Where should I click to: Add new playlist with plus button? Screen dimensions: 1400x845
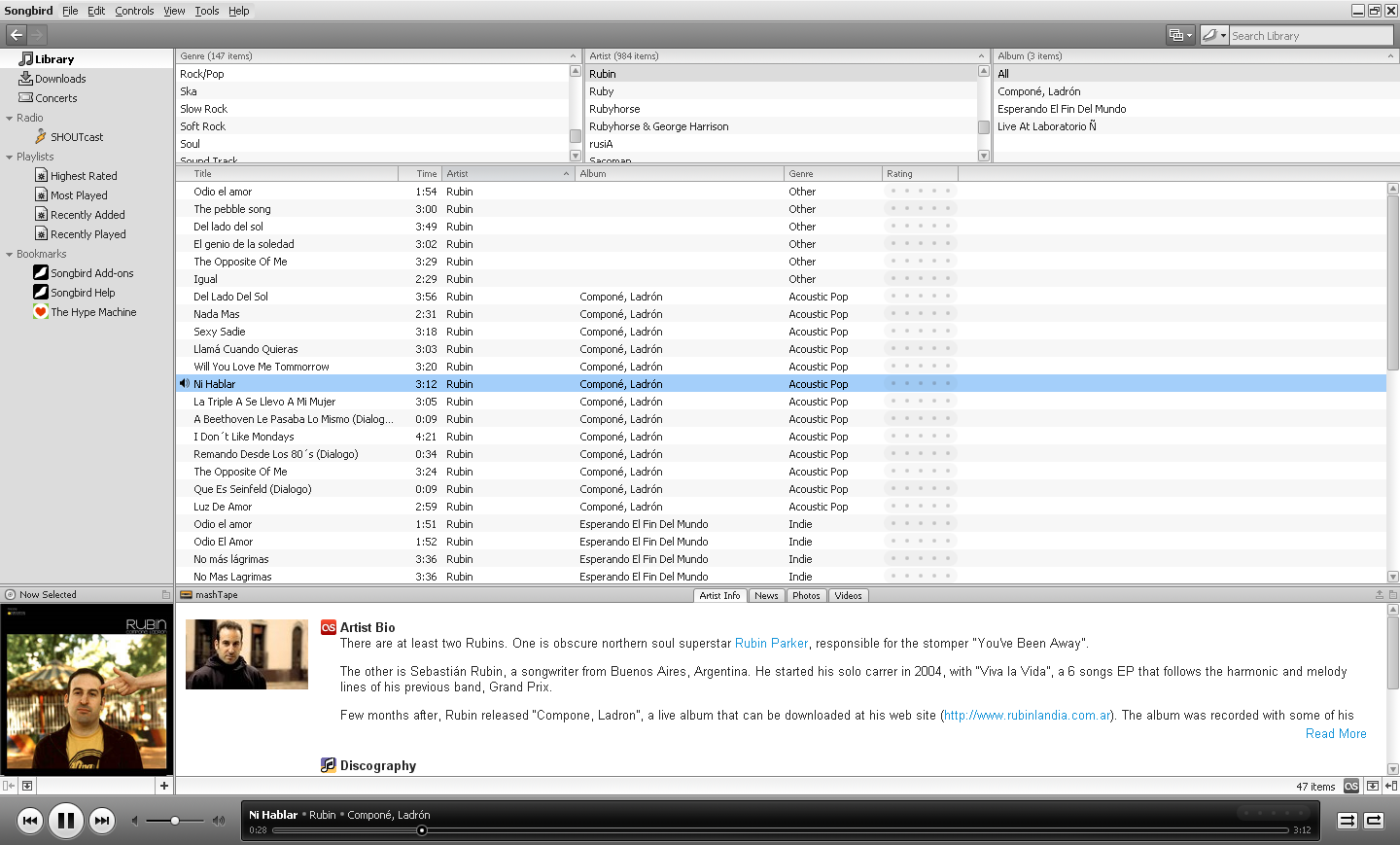coord(164,786)
